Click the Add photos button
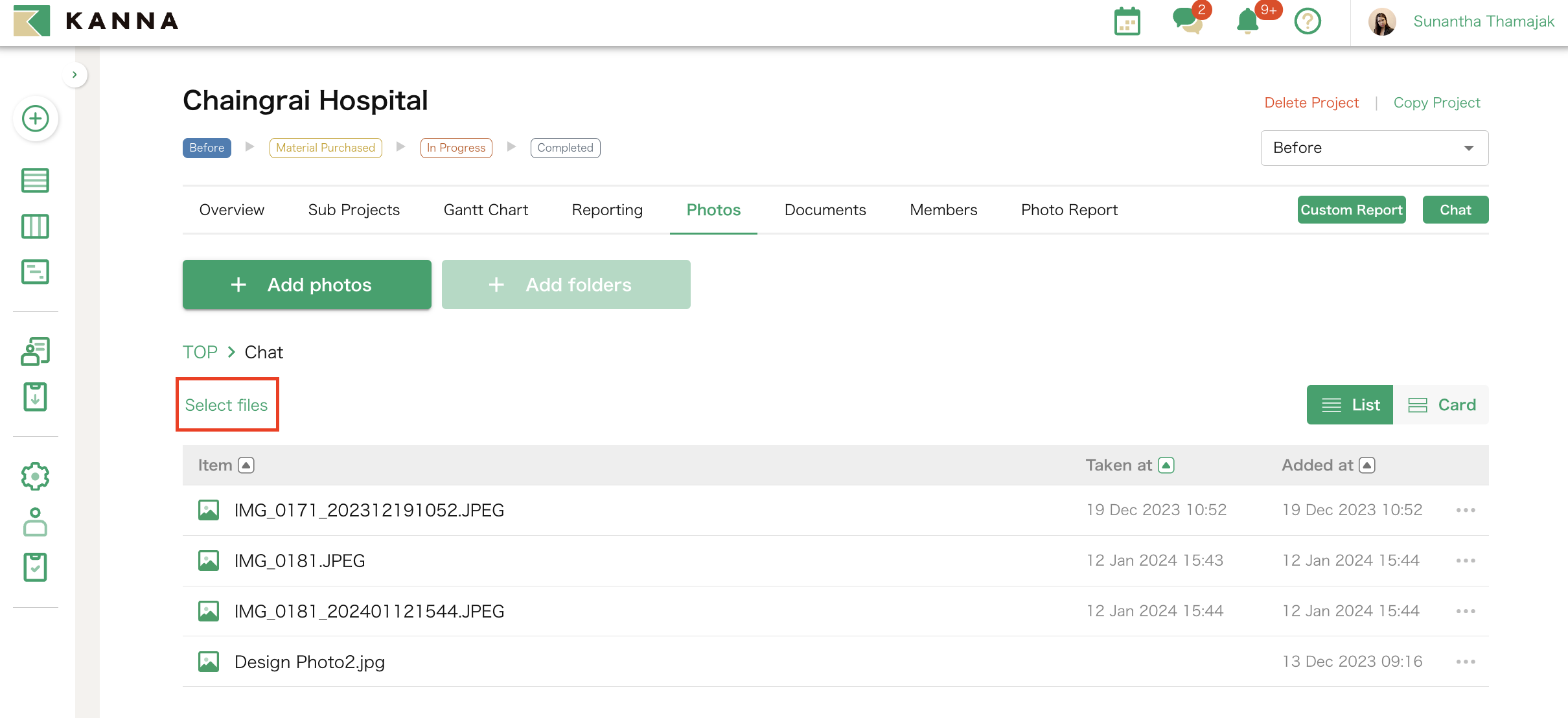The height and width of the screenshot is (718, 1568). 306,284
